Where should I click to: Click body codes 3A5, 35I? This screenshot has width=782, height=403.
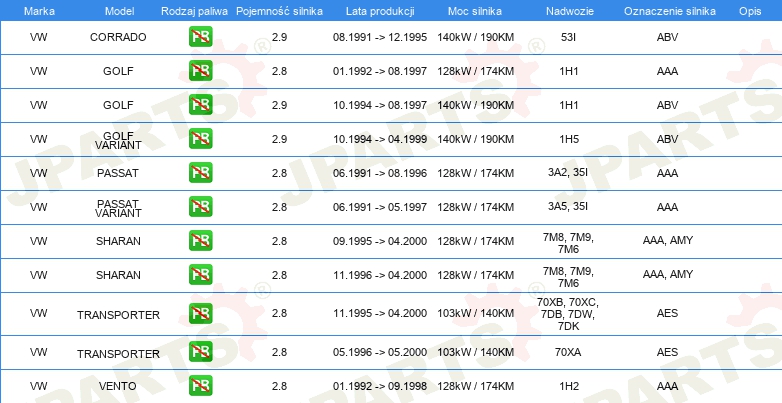coord(568,206)
